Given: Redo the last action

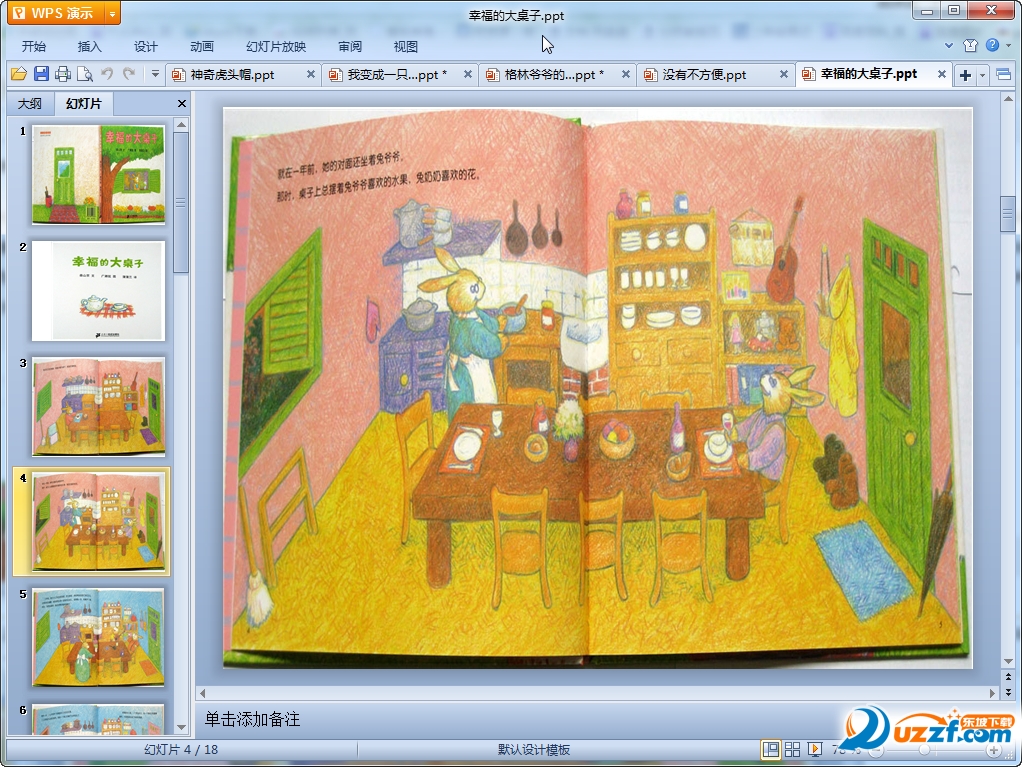Looking at the screenshot, I should (x=129, y=74).
